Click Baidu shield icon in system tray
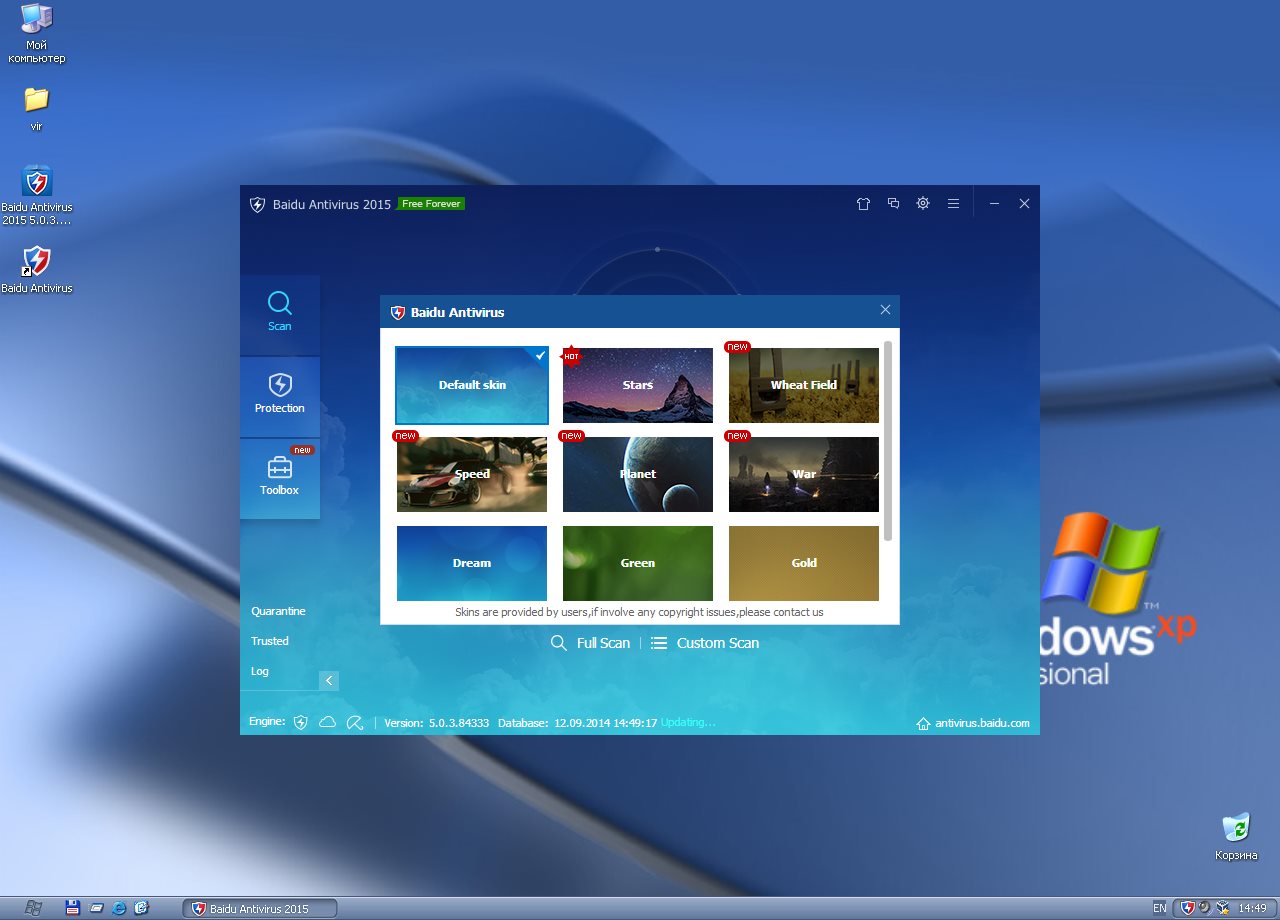Screen dimensions: 1280x920 tap(1188, 908)
